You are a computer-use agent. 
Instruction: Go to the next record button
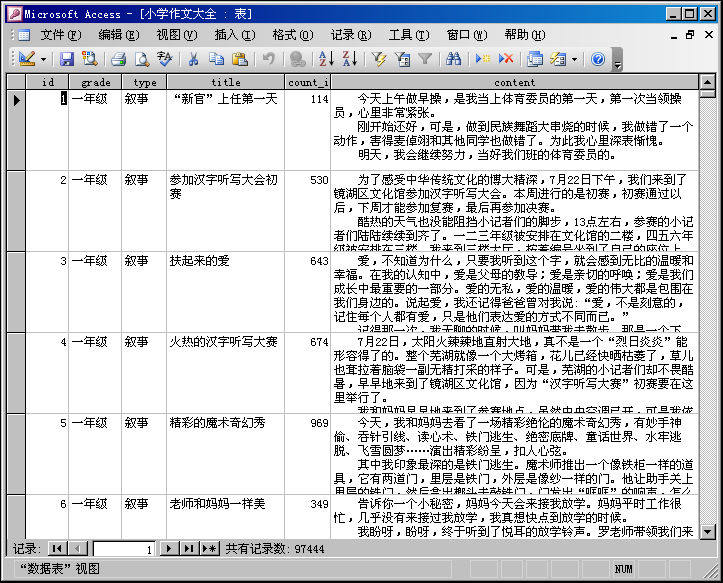[x=168, y=548]
